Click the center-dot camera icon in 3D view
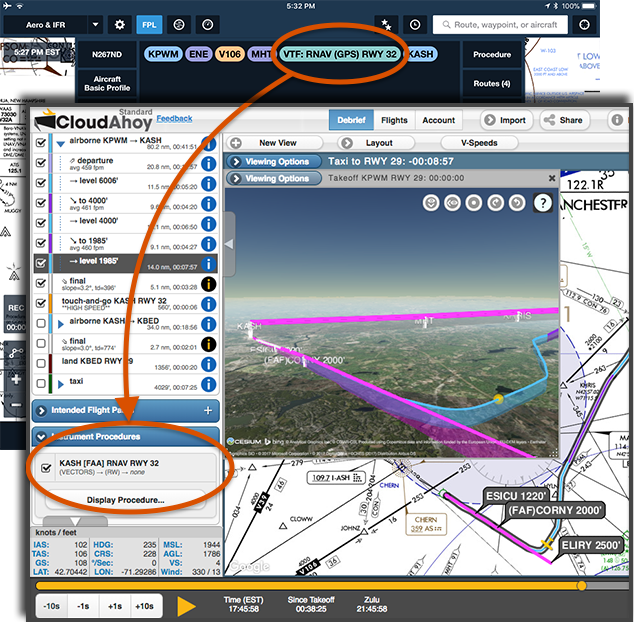The width and height of the screenshot is (634, 622). (x=474, y=203)
